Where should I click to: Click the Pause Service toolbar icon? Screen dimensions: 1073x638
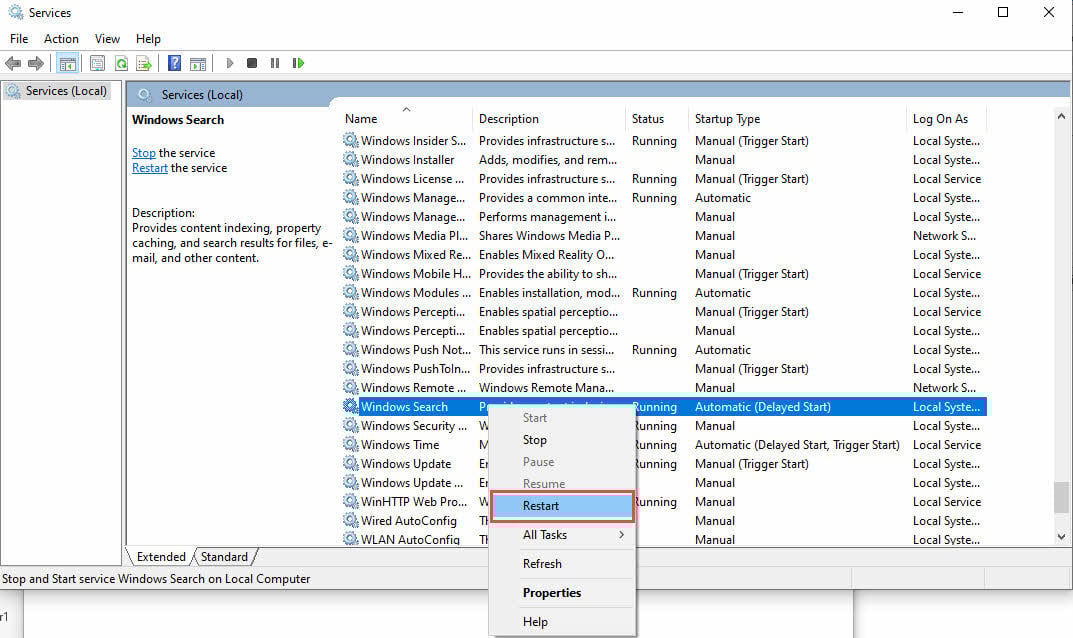[x=274, y=63]
